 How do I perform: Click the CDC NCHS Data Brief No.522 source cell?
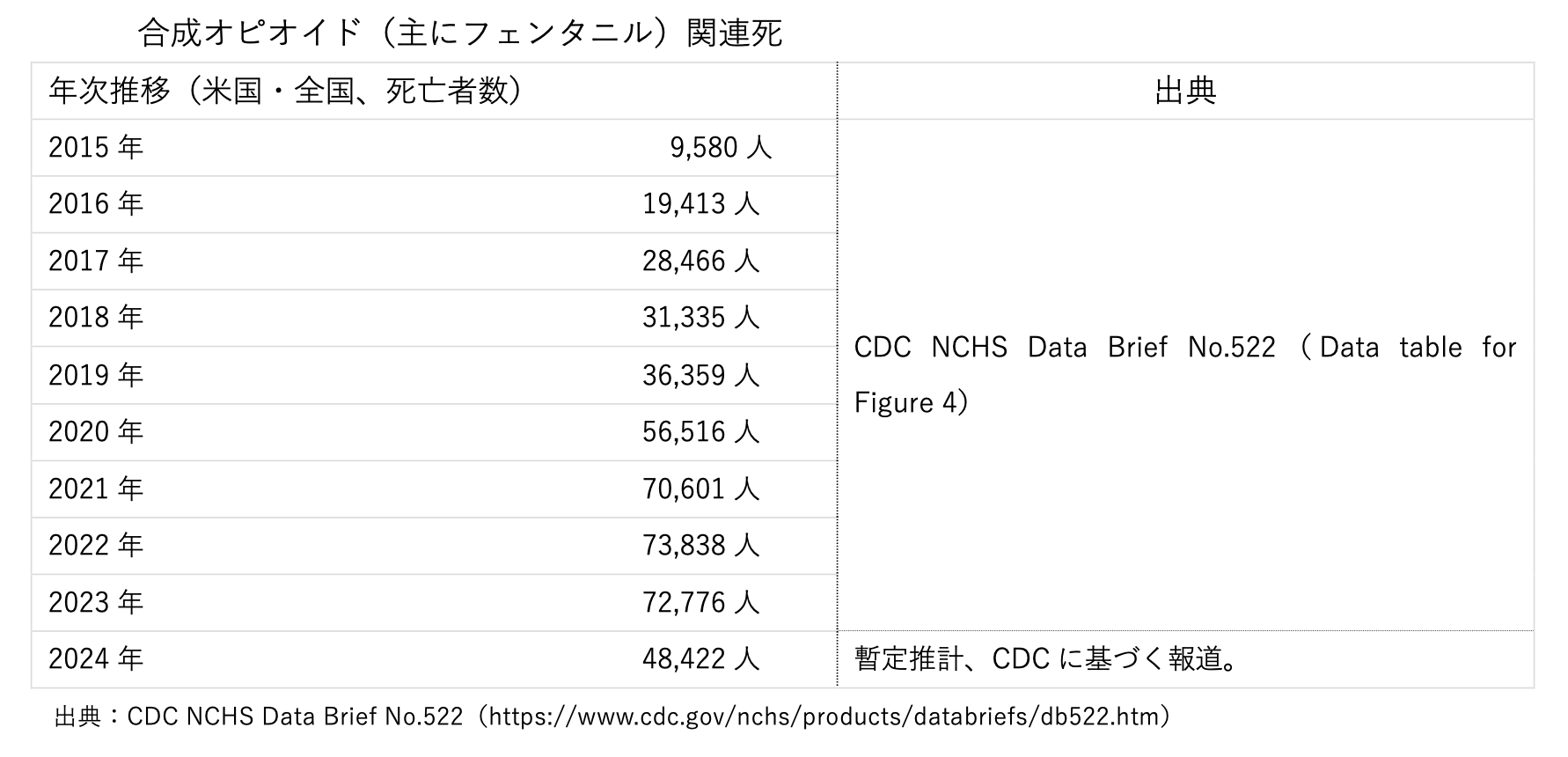click(x=1184, y=374)
